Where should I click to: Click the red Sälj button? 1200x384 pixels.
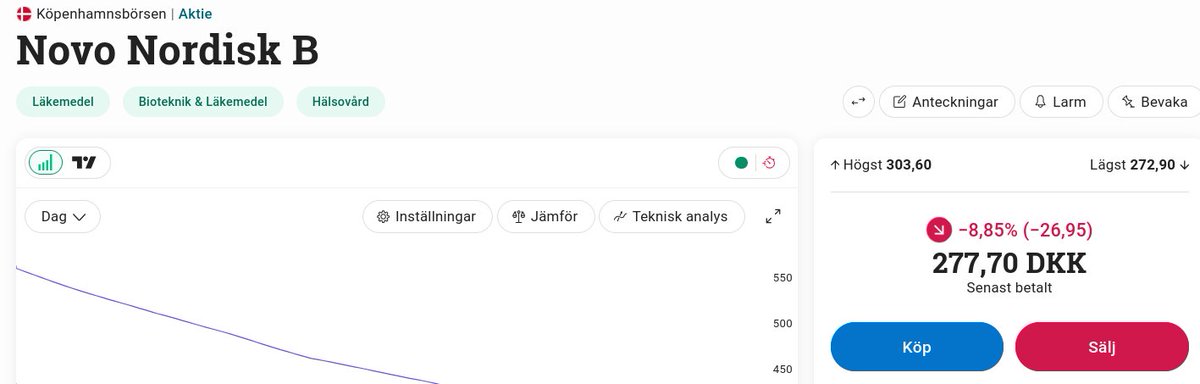pos(1102,347)
